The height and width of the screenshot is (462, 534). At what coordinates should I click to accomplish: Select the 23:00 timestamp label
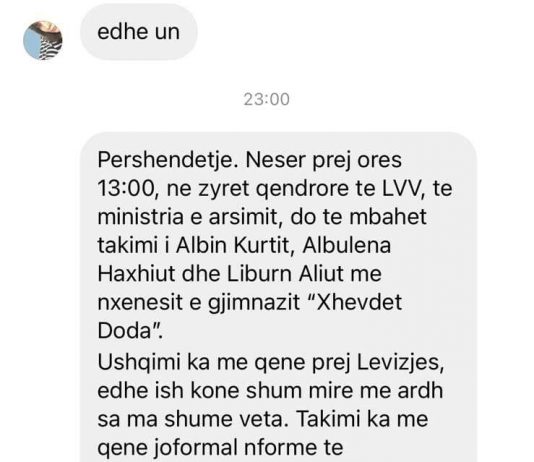coord(266,99)
